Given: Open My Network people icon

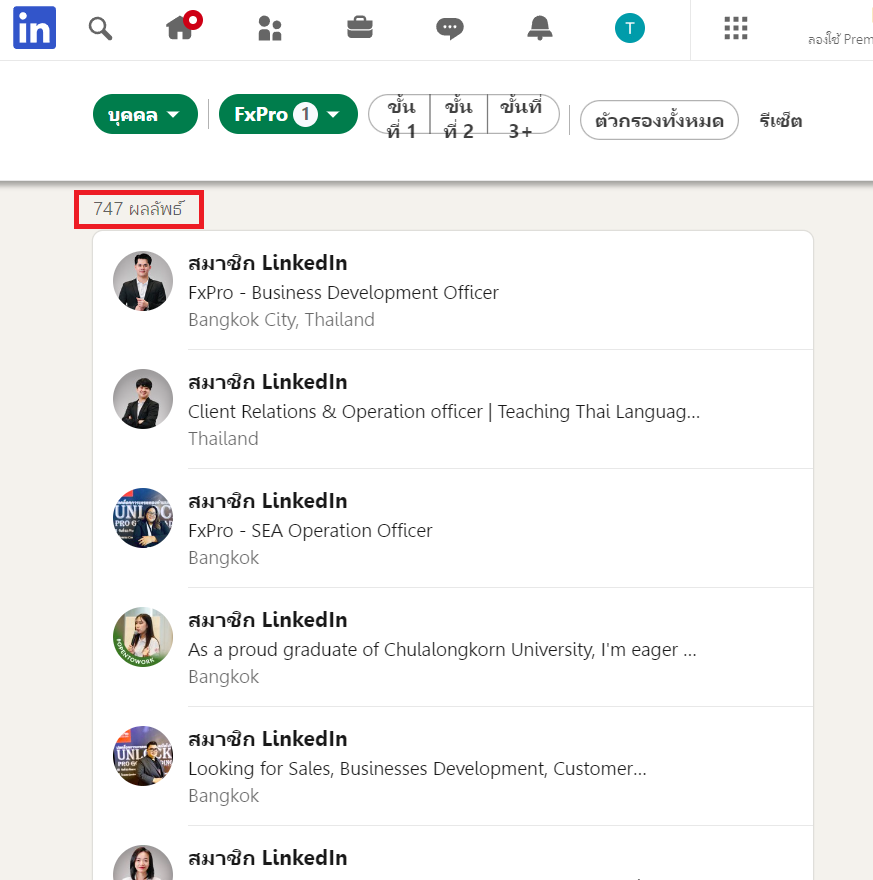Looking at the screenshot, I should [x=270, y=28].
